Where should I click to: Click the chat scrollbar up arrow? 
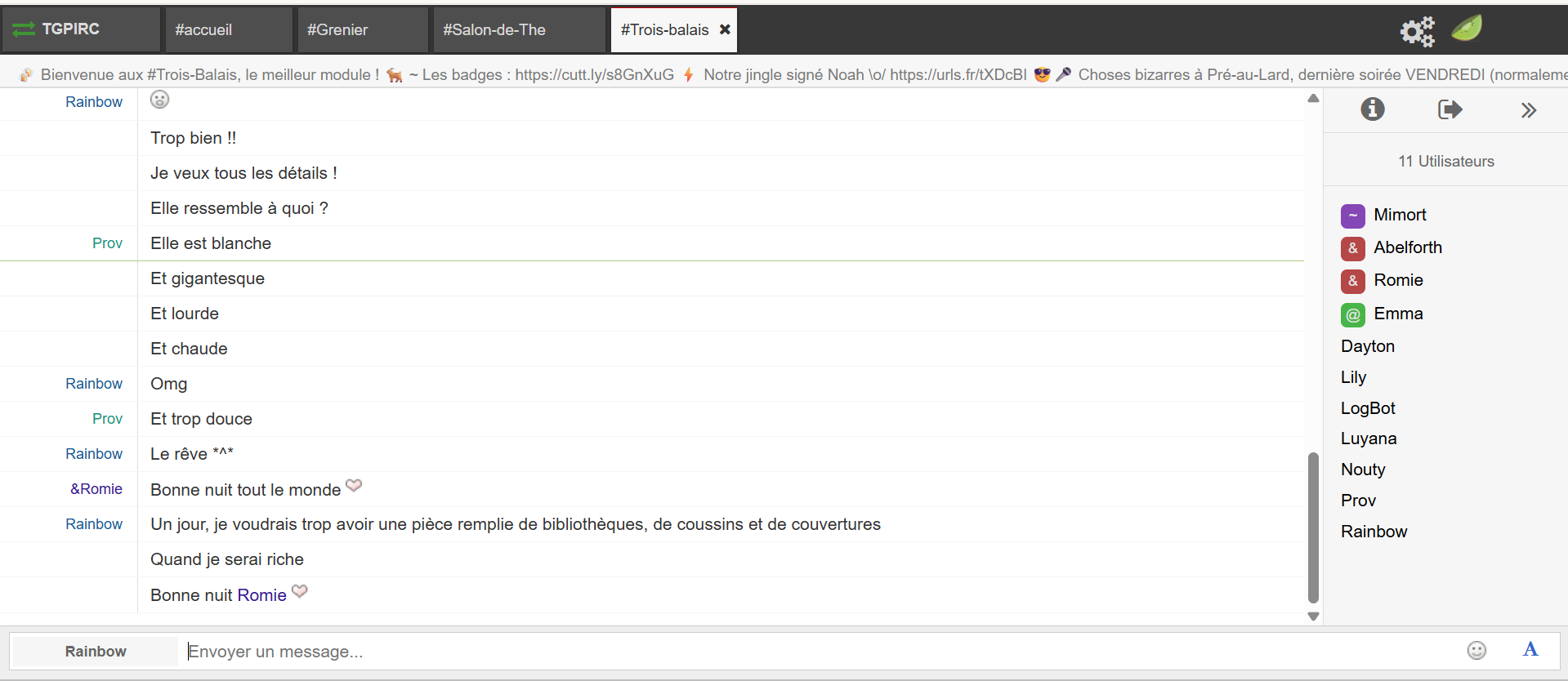(x=1313, y=98)
